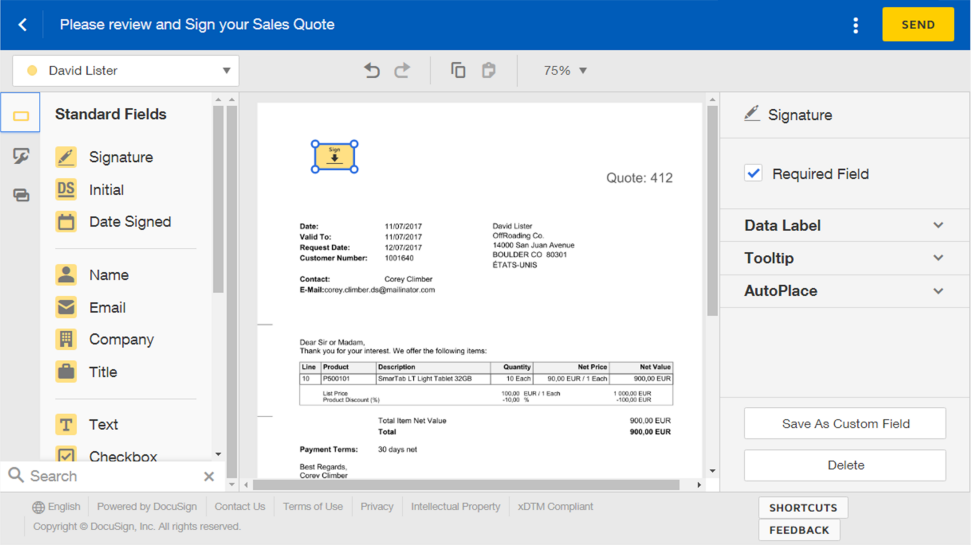Expand the Data Label section
Image resolution: width=971 pixels, height=545 pixels.
845,225
